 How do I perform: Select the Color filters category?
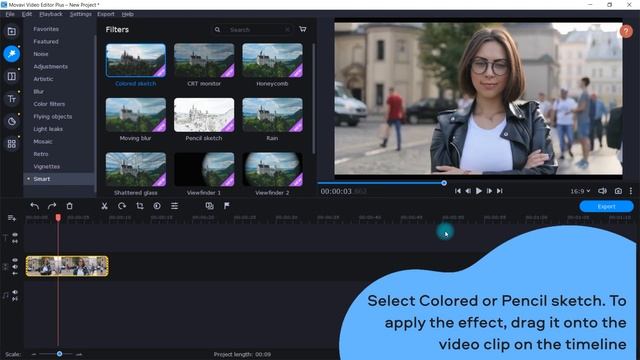[49, 104]
